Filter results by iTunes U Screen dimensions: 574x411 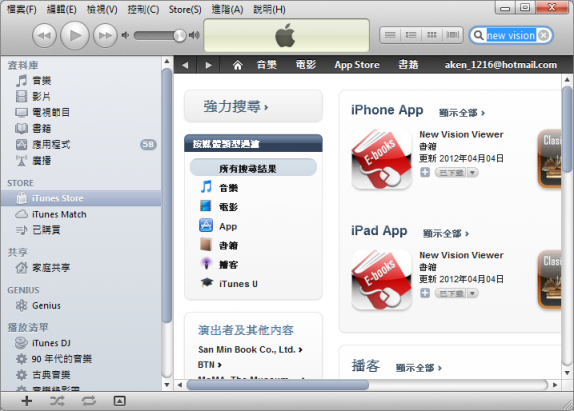coord(238,284)
